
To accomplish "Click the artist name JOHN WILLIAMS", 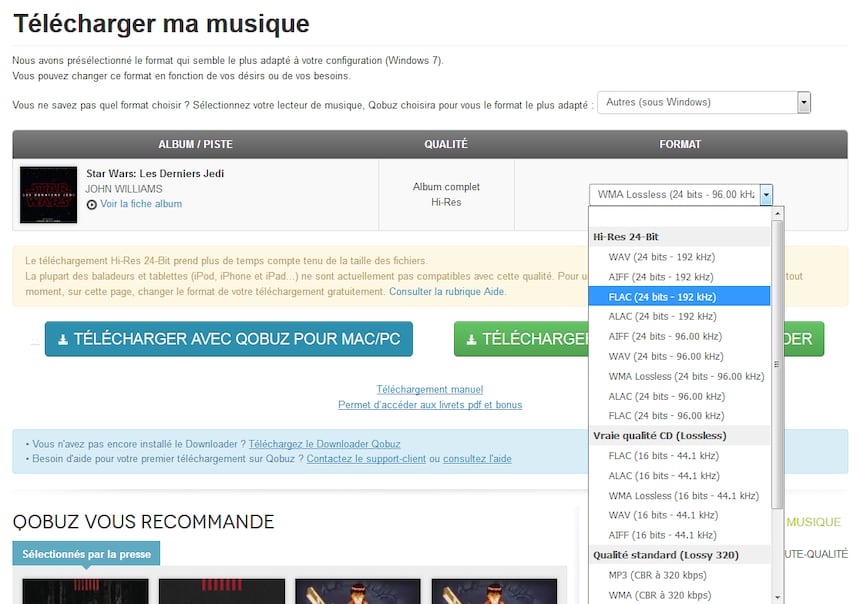I will tap(124, 189).
